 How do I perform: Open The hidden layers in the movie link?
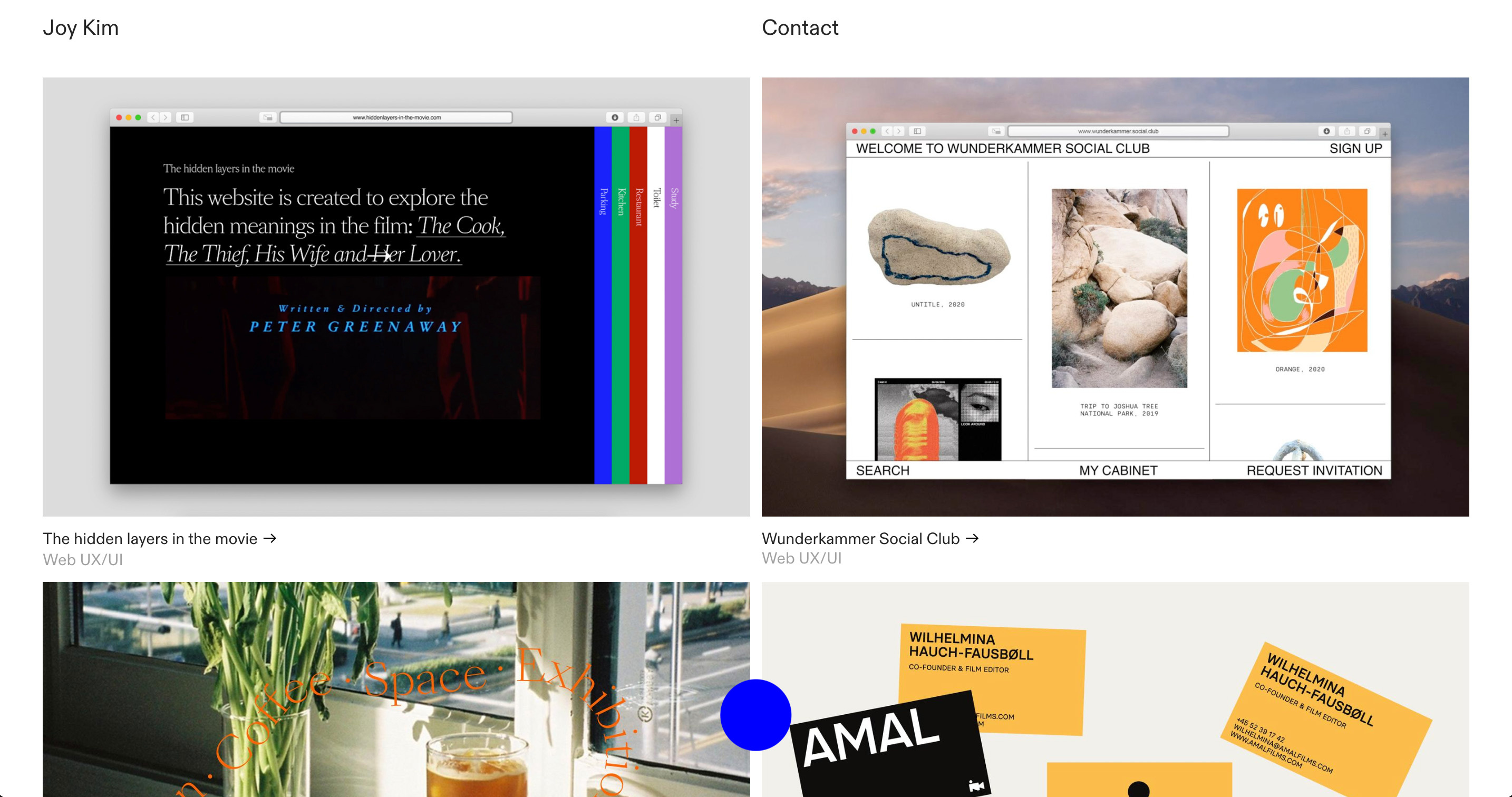pyautogui.click(x=150, y=538)
